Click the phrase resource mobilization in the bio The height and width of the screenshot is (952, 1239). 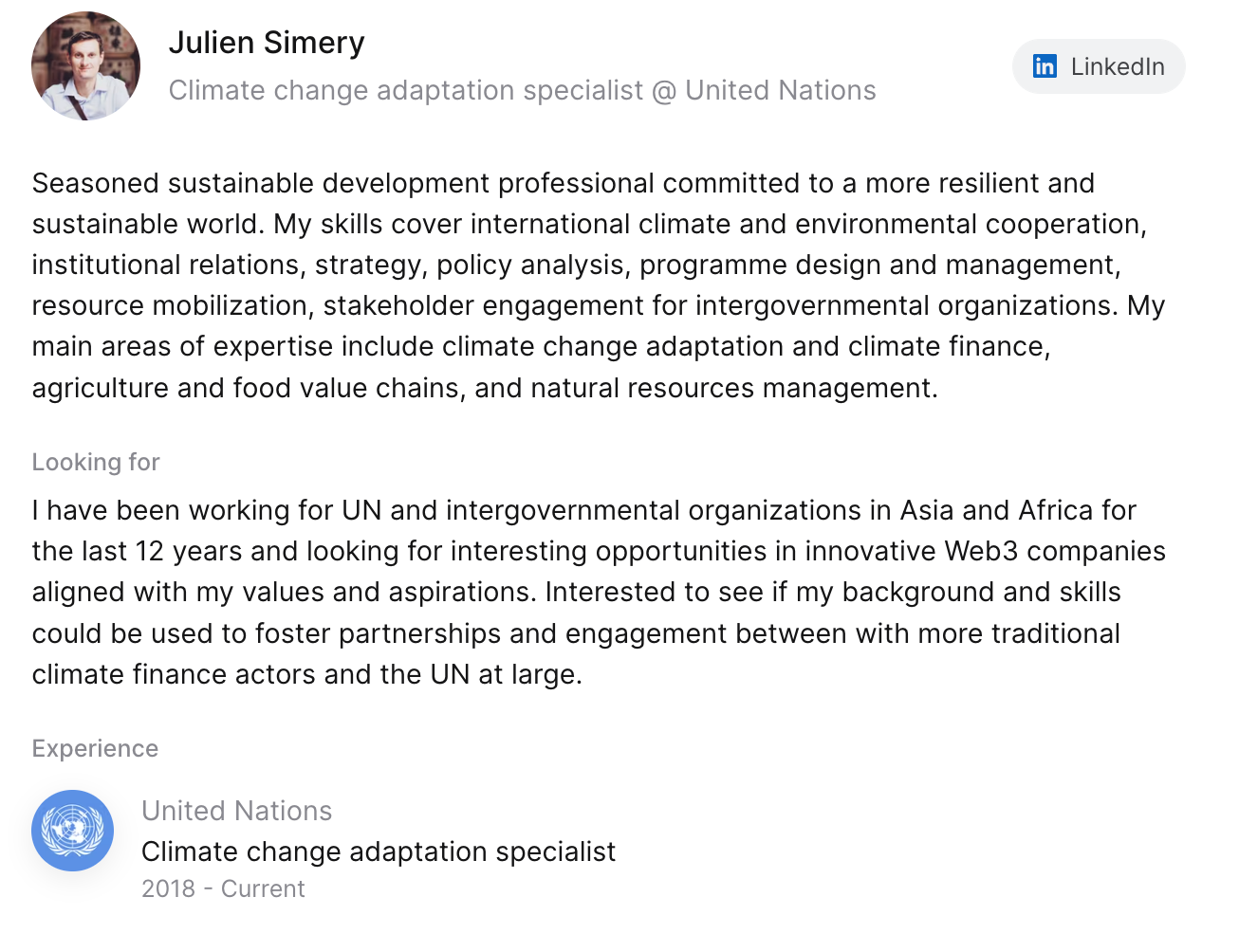[x=173, y=306]
